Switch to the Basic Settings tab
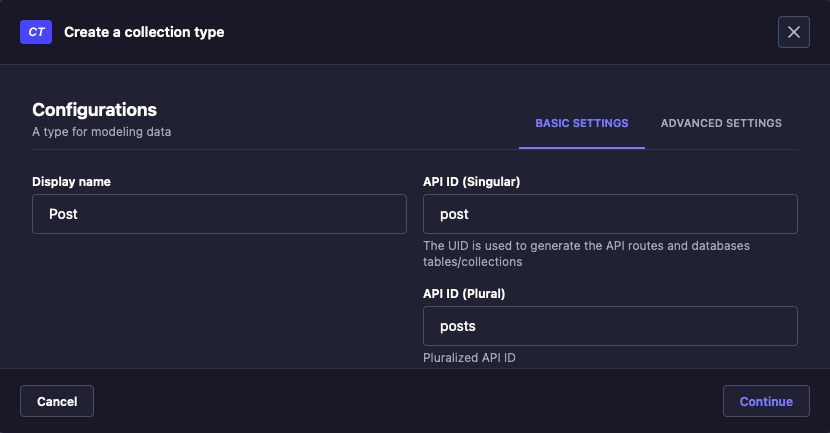830x433 pixels. click(x=581, y=123)
